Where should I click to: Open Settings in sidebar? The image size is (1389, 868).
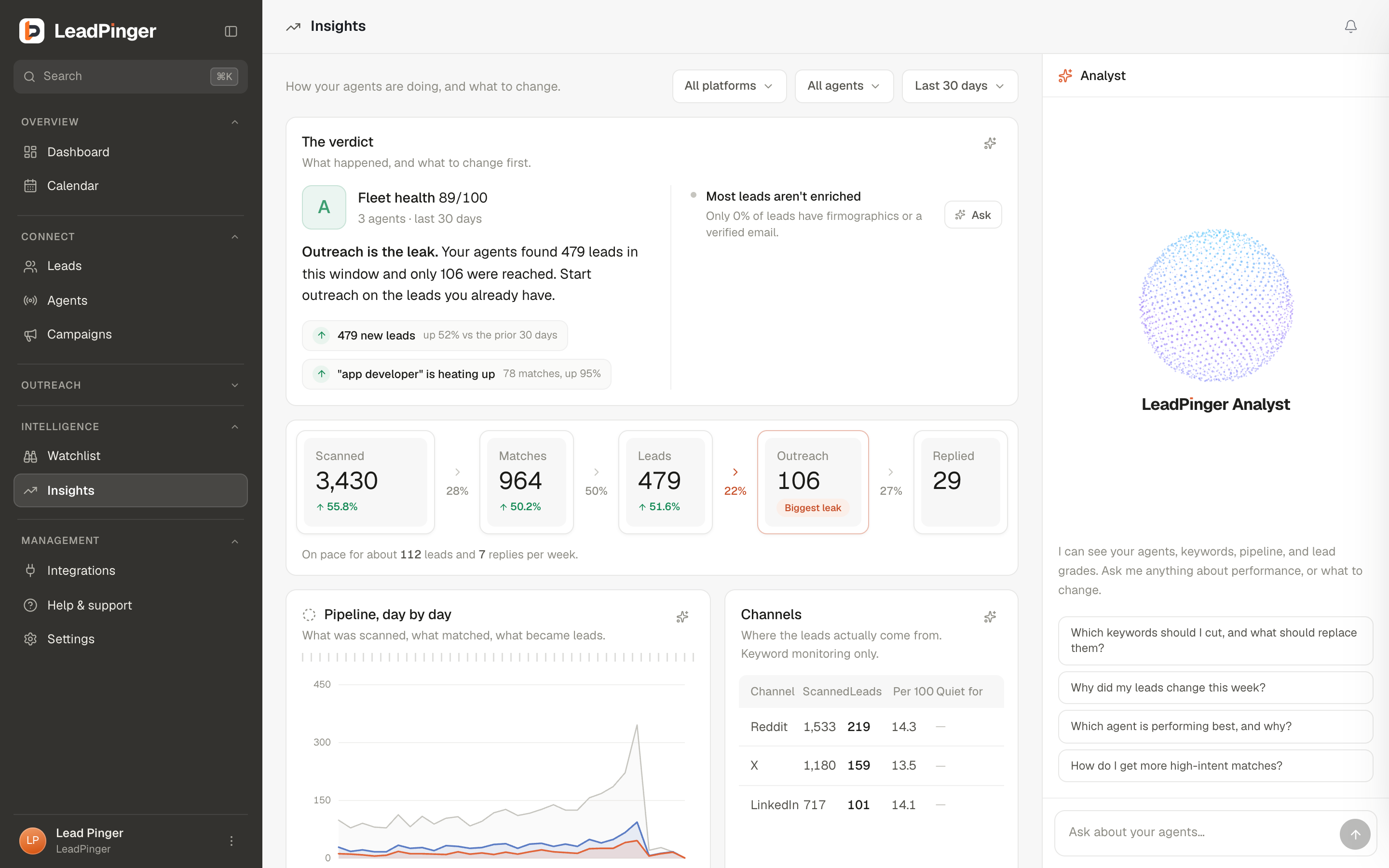pos(130,639)
